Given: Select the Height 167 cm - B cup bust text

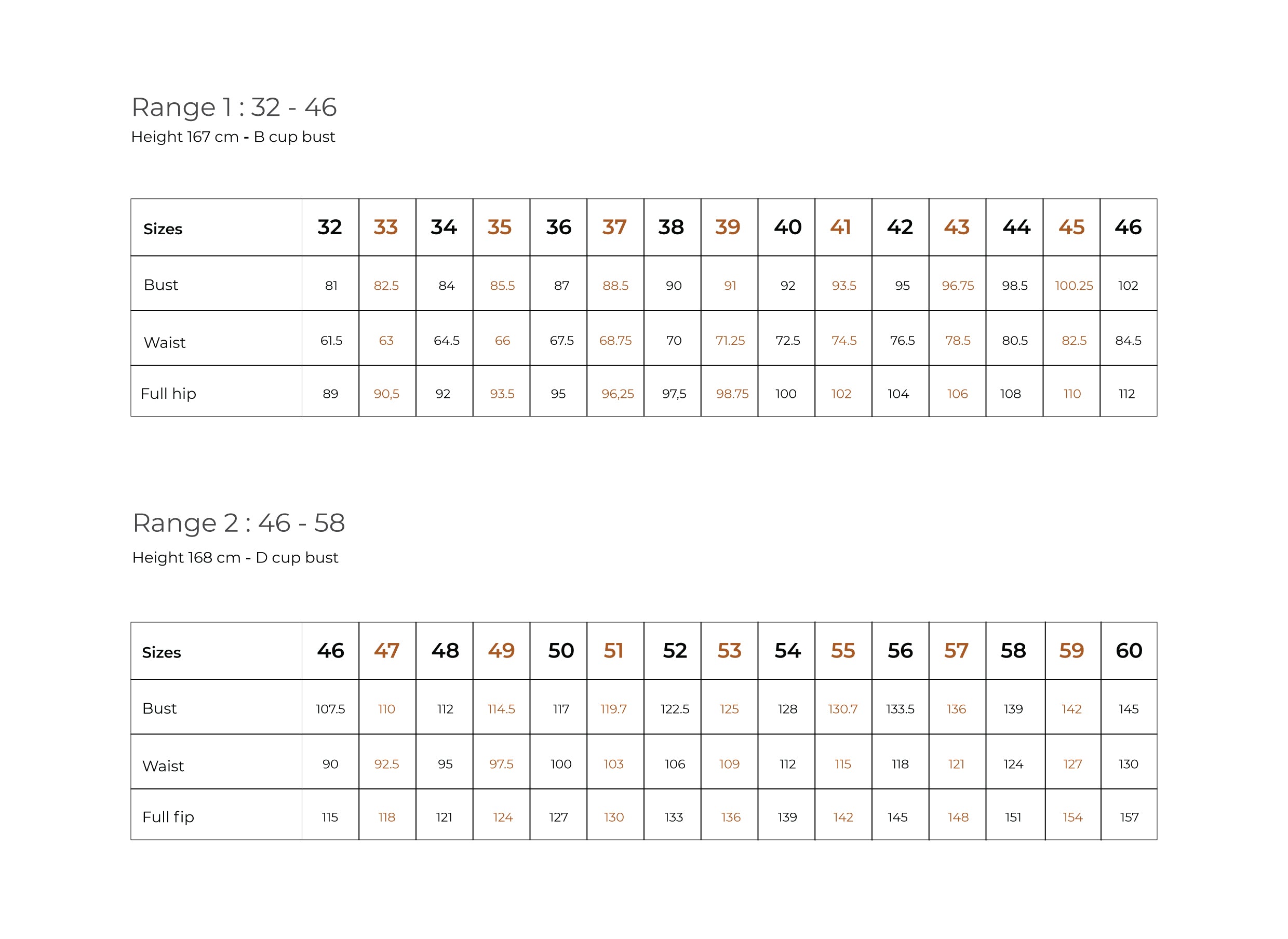Looking at the screenshot, I should click(233, 137).
